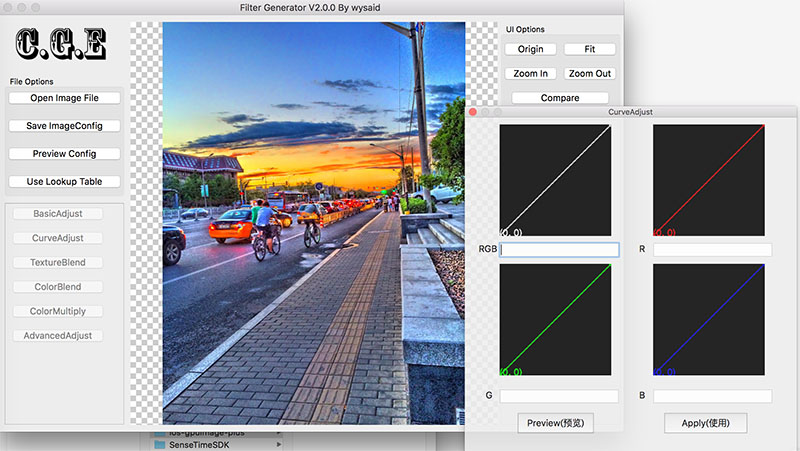Open the BasicAdjust panel

[x=58, y=214]
